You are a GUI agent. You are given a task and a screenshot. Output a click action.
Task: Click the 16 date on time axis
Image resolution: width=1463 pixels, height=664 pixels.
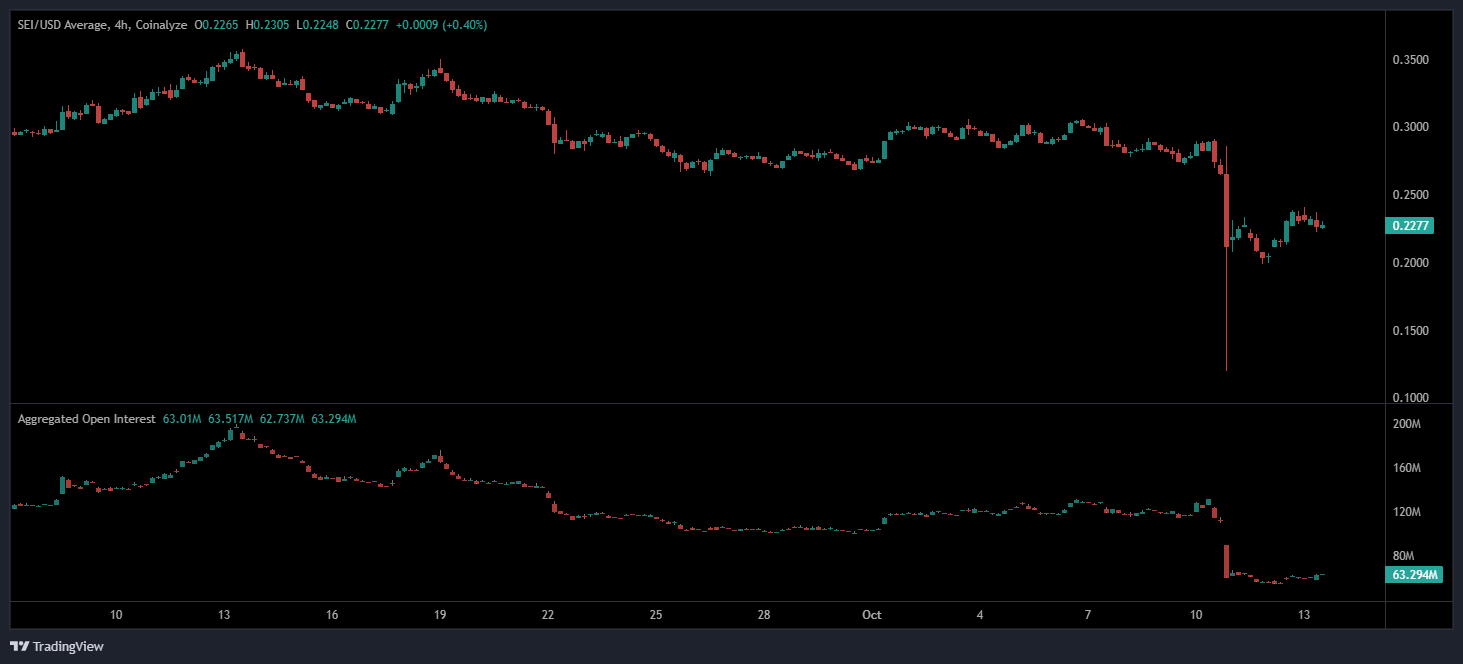pyautogui.click(x=332, y=615)
